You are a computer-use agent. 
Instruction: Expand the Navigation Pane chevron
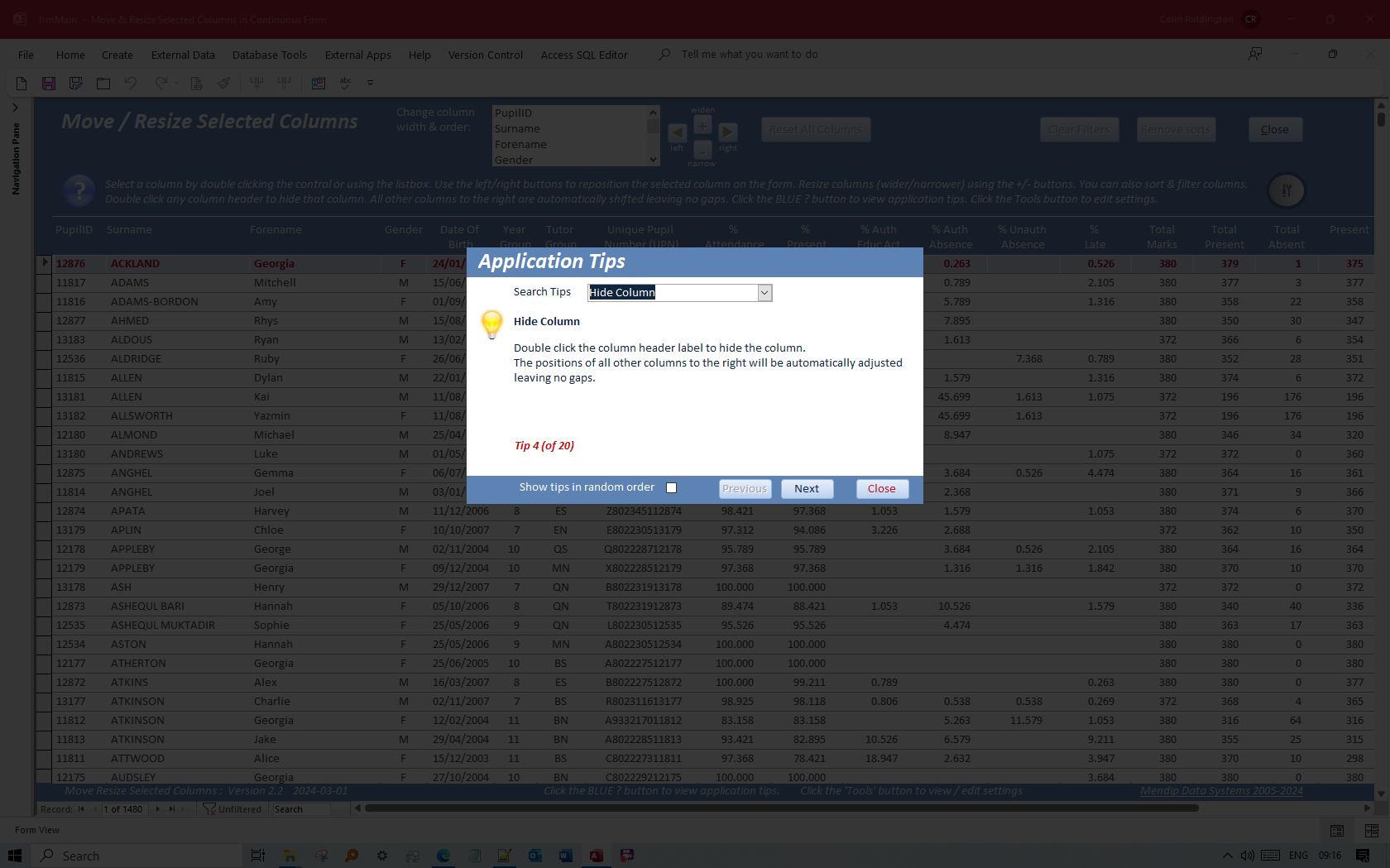coord(15,108)
